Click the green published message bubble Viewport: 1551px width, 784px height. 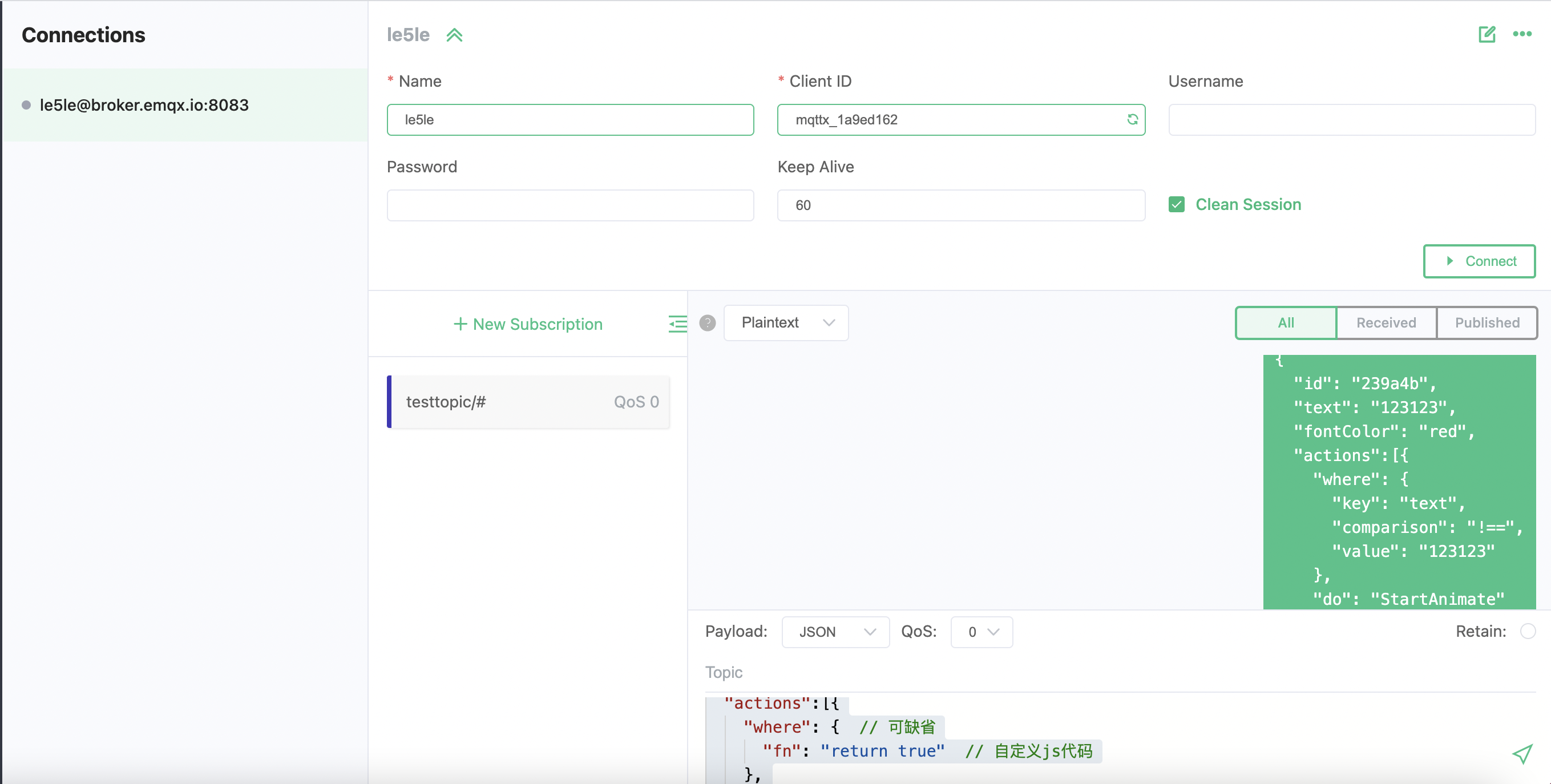(x=1399, y=482)
